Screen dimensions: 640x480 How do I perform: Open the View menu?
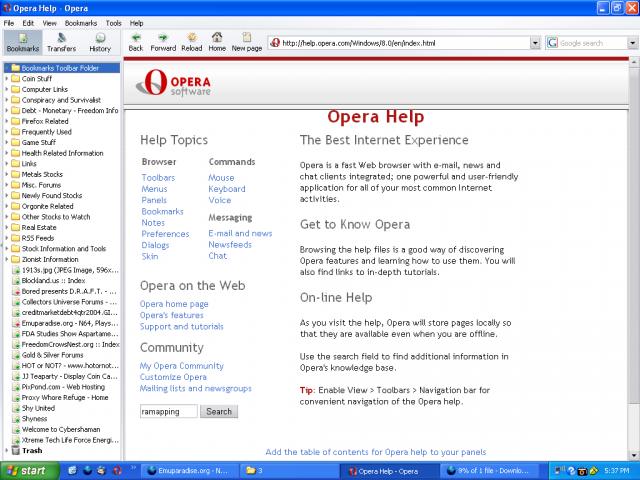49,23
